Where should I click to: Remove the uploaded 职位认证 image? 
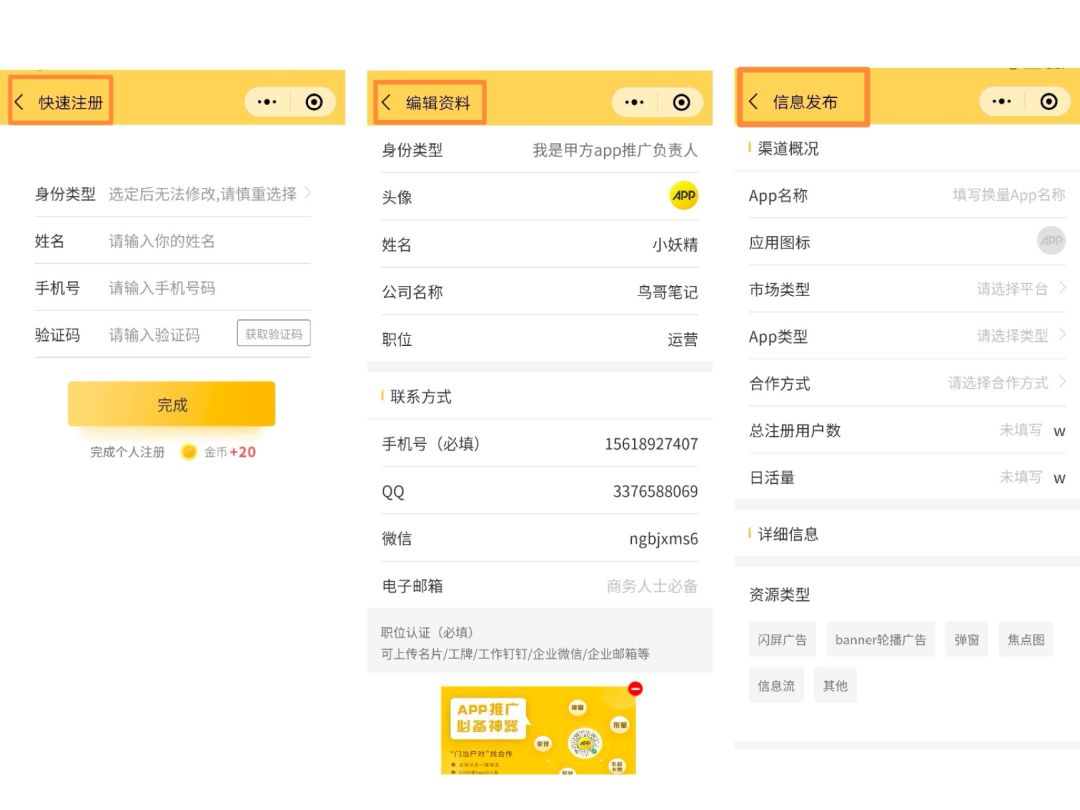[x=635, y=688]
